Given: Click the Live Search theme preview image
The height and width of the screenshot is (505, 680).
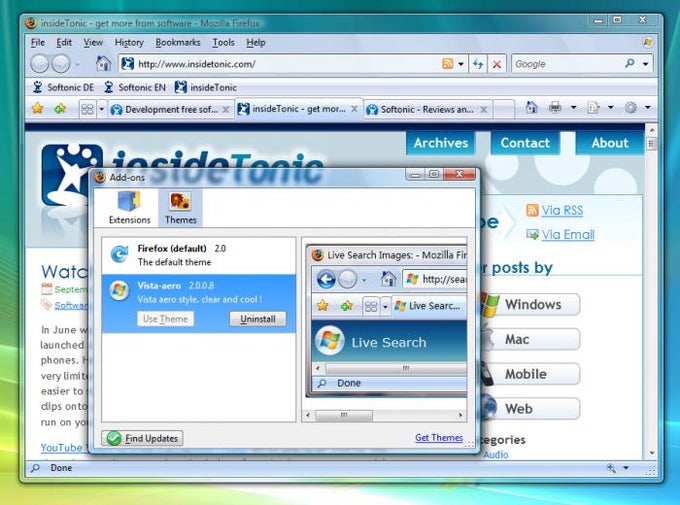Looking at the screenshot, I should pyautogui.click(x=387, y=321).
